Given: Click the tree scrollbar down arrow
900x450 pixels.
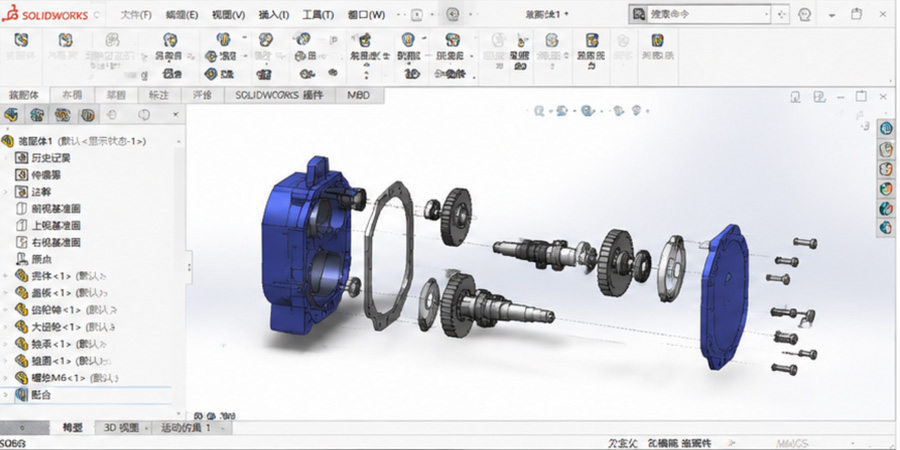Looking at the screenshot, I should point(179,413).
